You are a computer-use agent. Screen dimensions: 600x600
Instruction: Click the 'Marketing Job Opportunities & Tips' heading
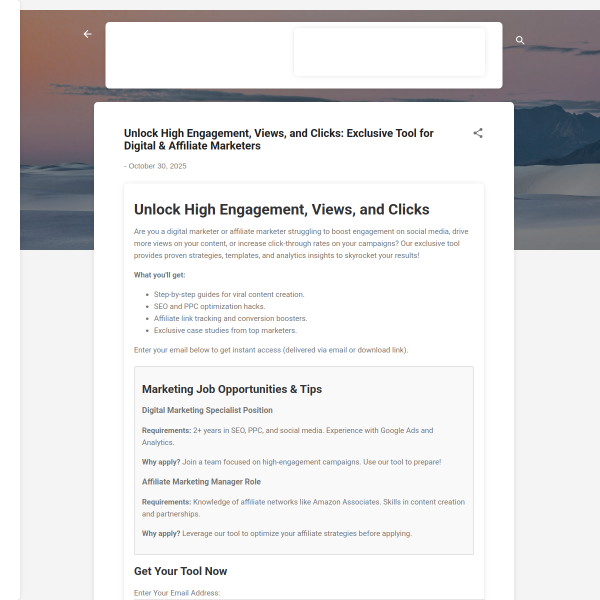click(x=231, y=389)
